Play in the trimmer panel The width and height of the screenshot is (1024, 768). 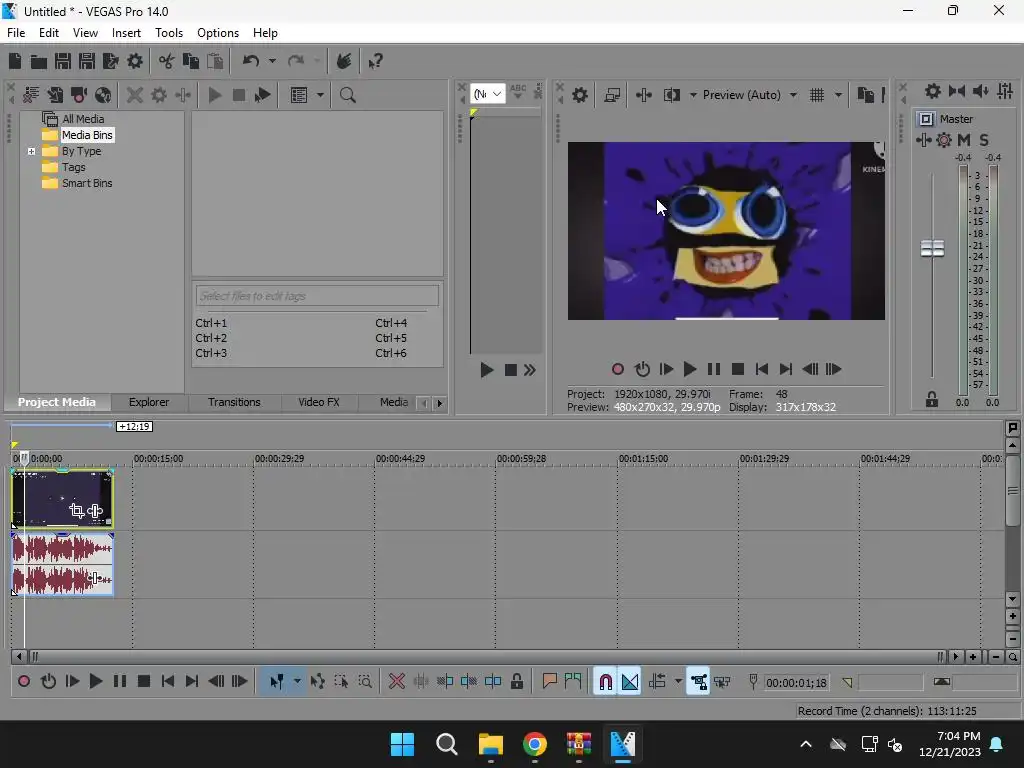486,370
